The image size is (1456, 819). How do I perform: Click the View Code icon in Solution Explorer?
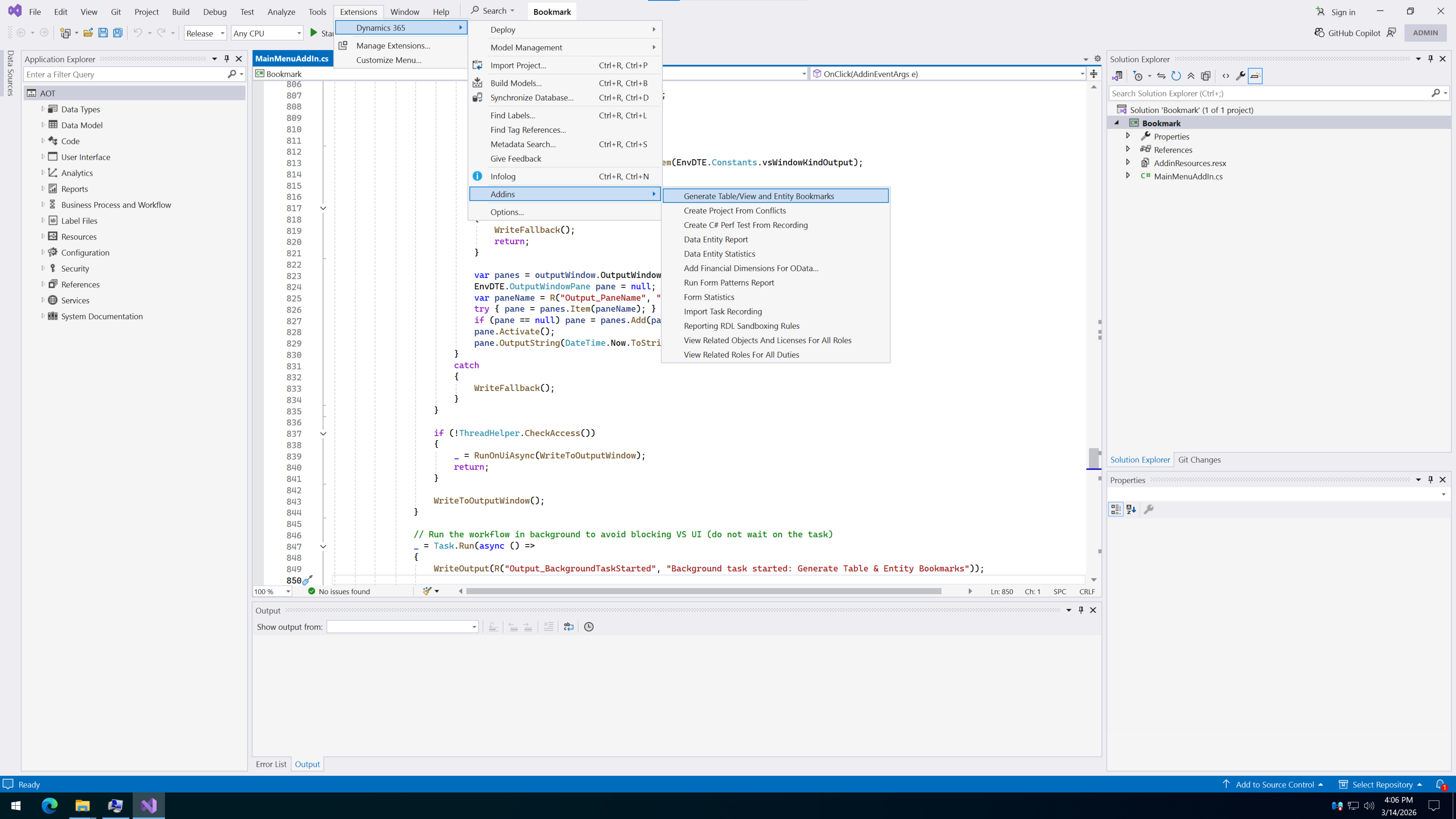[1225, 76]
